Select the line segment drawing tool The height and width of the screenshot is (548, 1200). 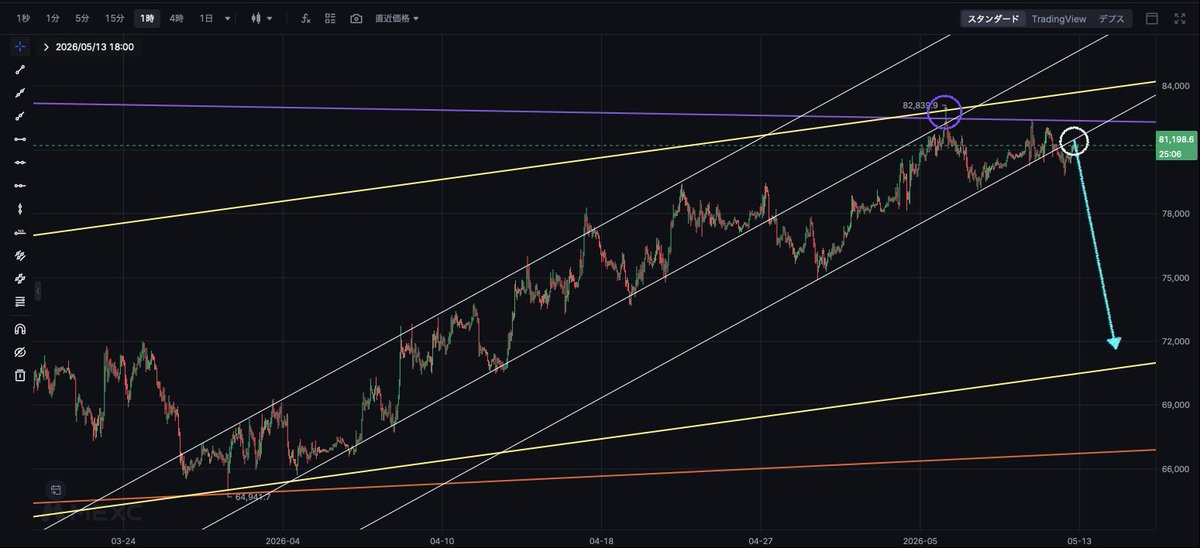click(x=20, y=70)
